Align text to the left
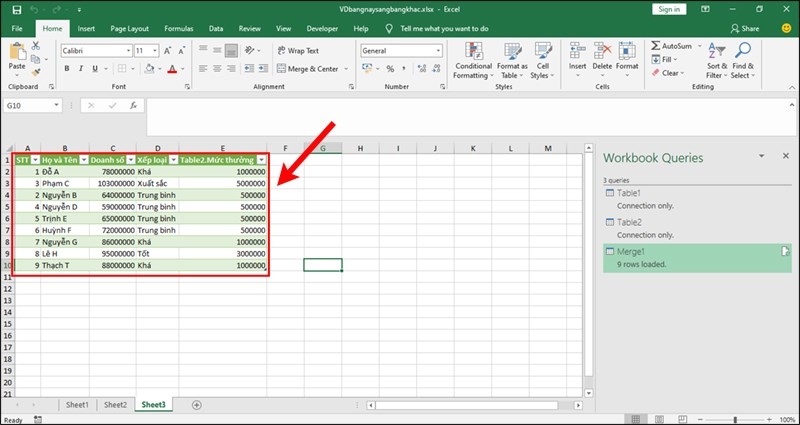The image size is (800, 425). (x=203, y=68)
